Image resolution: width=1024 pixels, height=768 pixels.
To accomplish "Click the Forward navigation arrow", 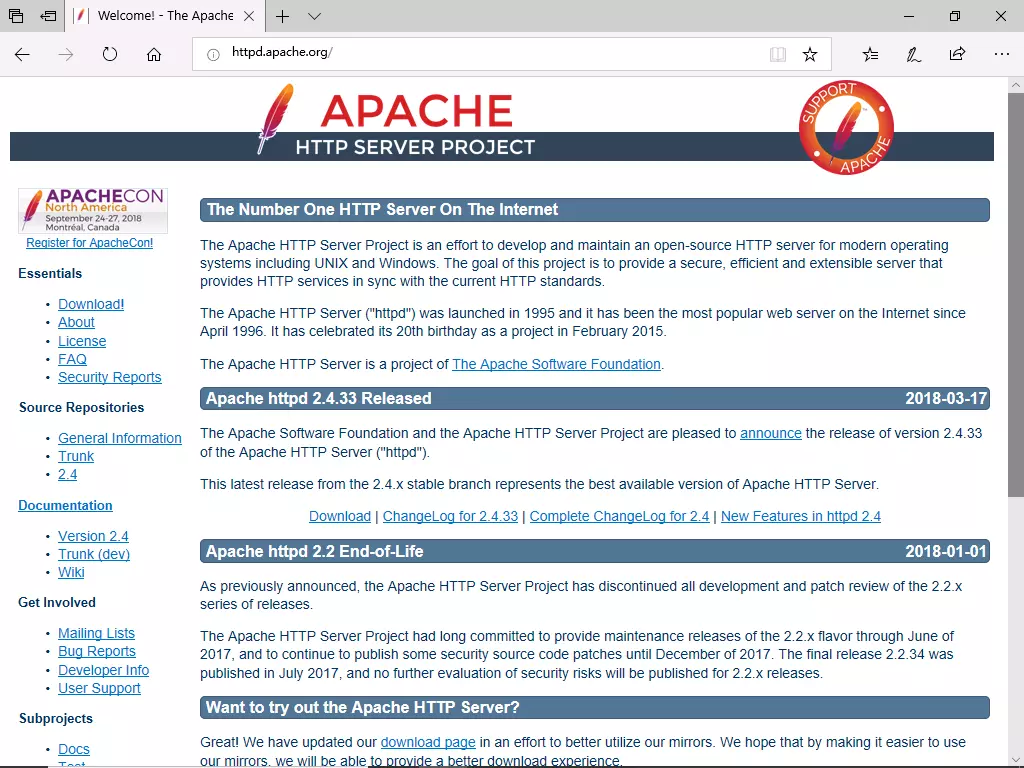I will click(x=66, y=54).
